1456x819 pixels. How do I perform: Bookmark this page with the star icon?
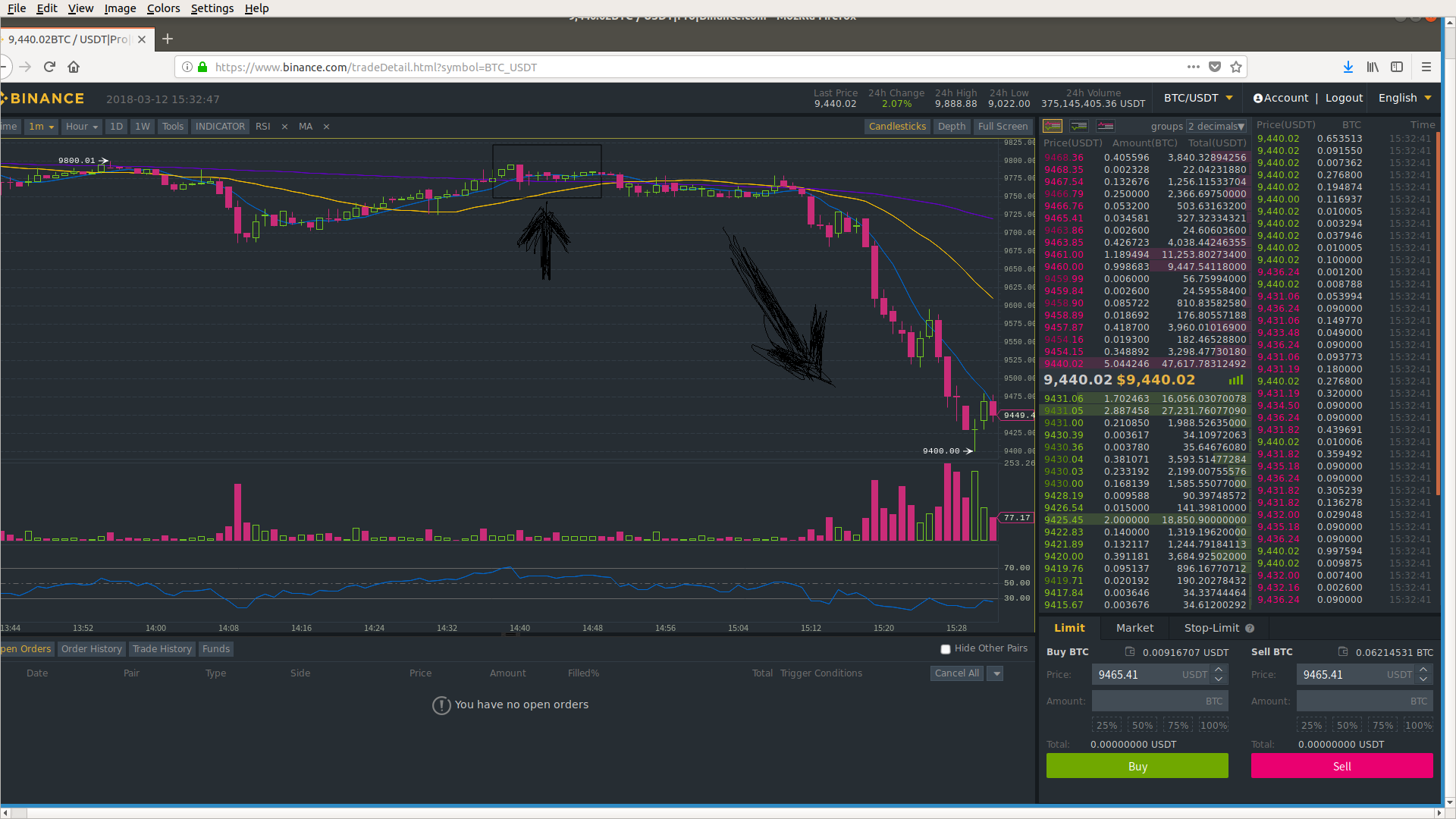click(1236, 67)
